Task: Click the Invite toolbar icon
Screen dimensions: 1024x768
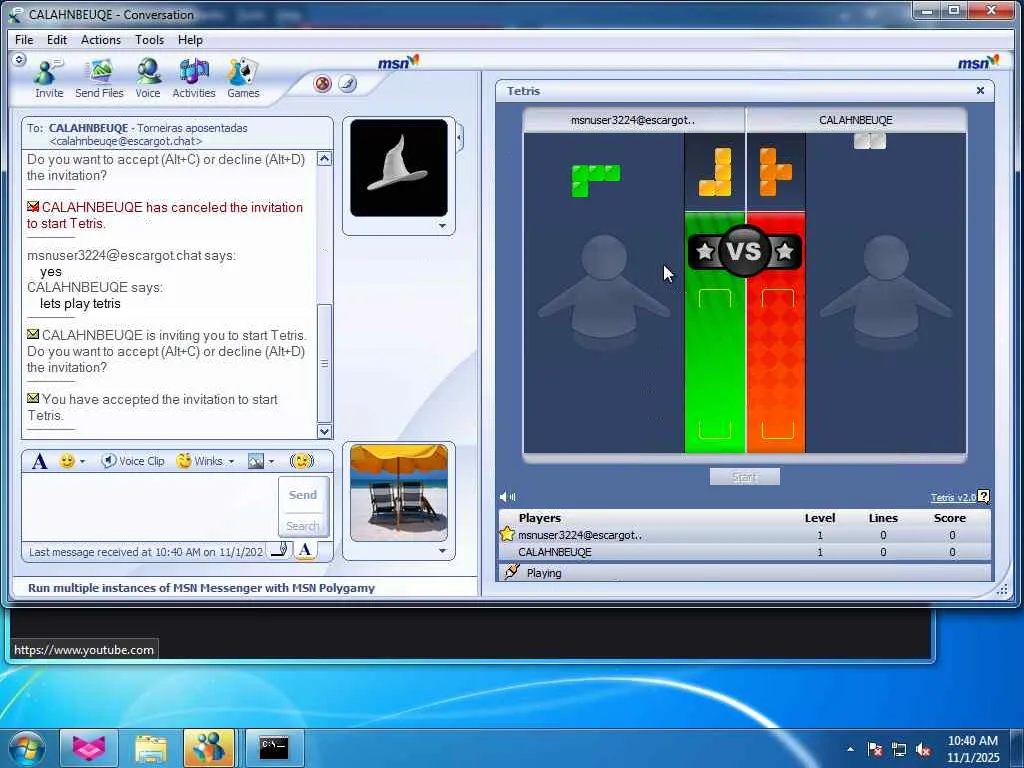Action: [x=49, y=78]
